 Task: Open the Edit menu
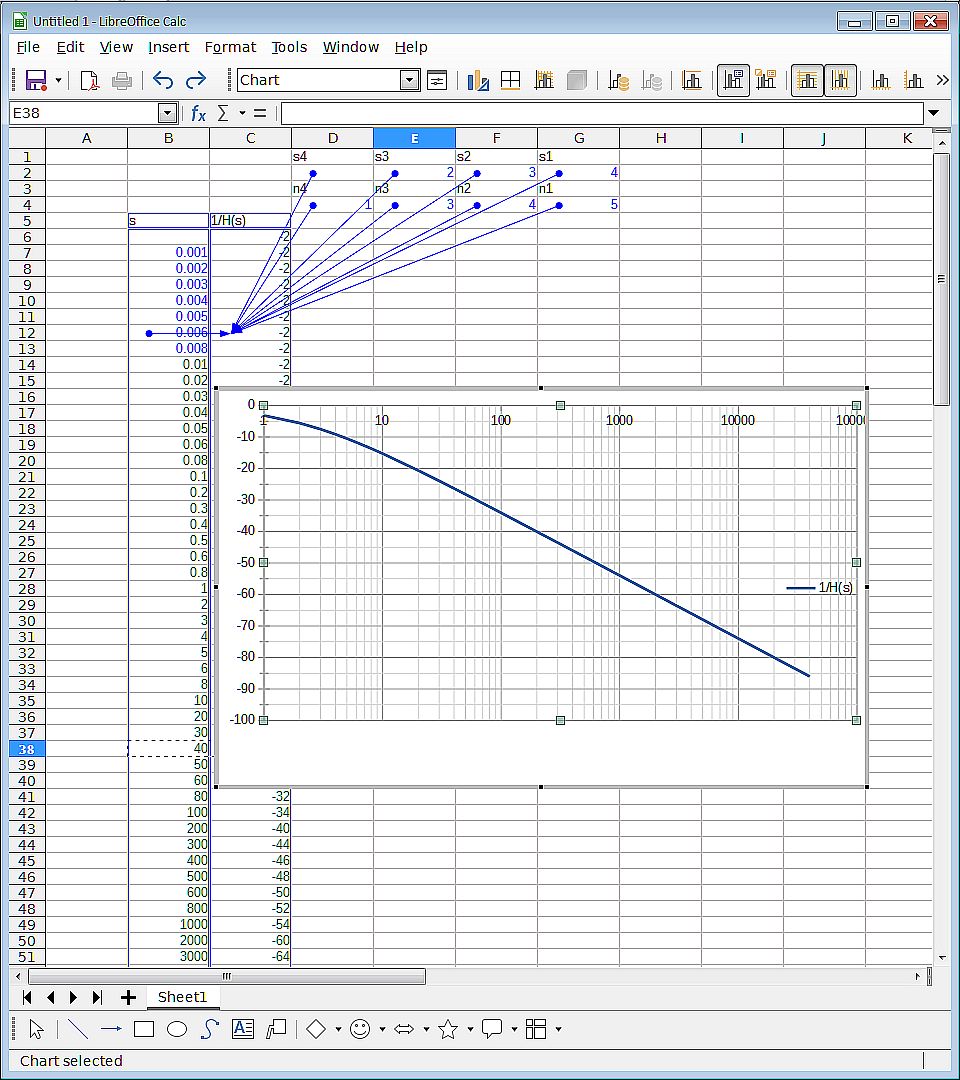pyautogui.click(x=70, y=48)
